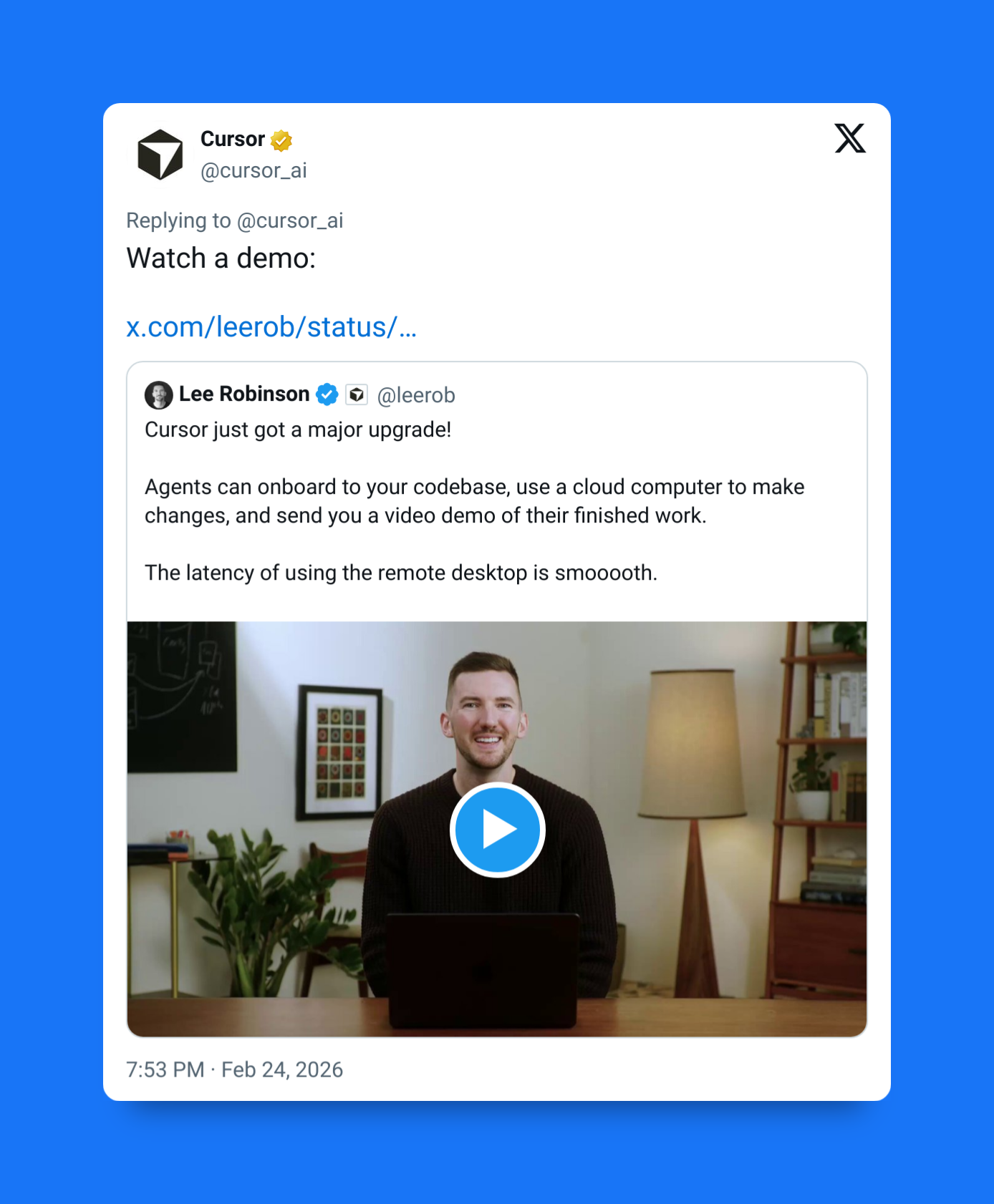
Task: Open the x.com/leerob/status link
Action: click(x=271, y=327)
